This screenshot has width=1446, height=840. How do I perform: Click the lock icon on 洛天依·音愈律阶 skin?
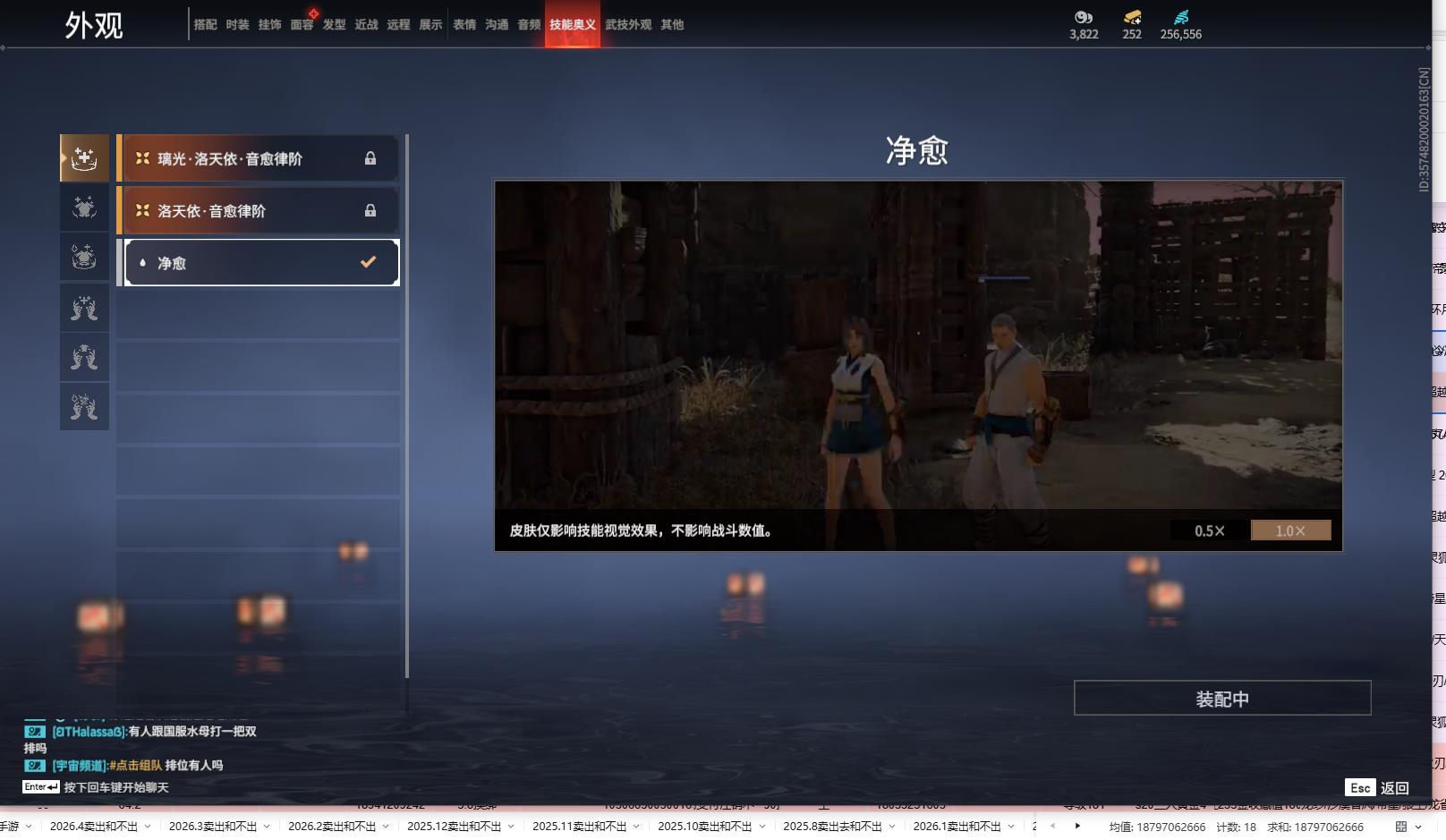370,211
